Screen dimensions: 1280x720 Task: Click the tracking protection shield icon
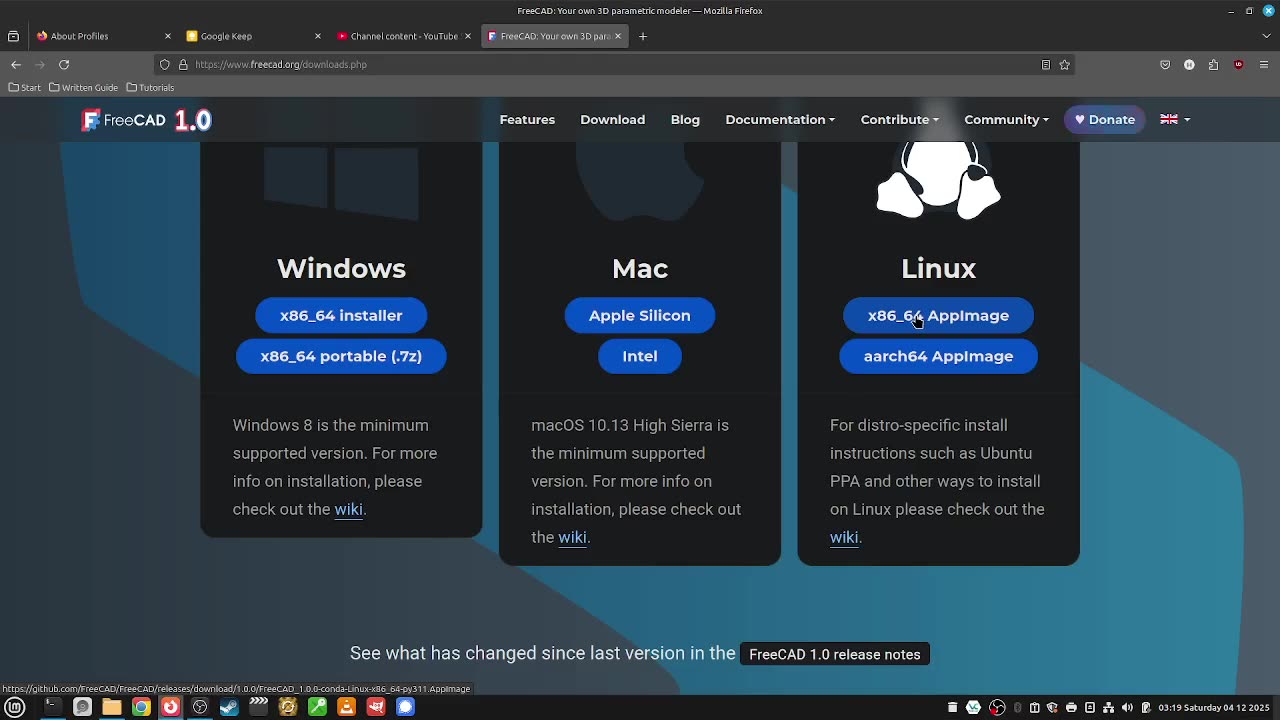(165, 64)
